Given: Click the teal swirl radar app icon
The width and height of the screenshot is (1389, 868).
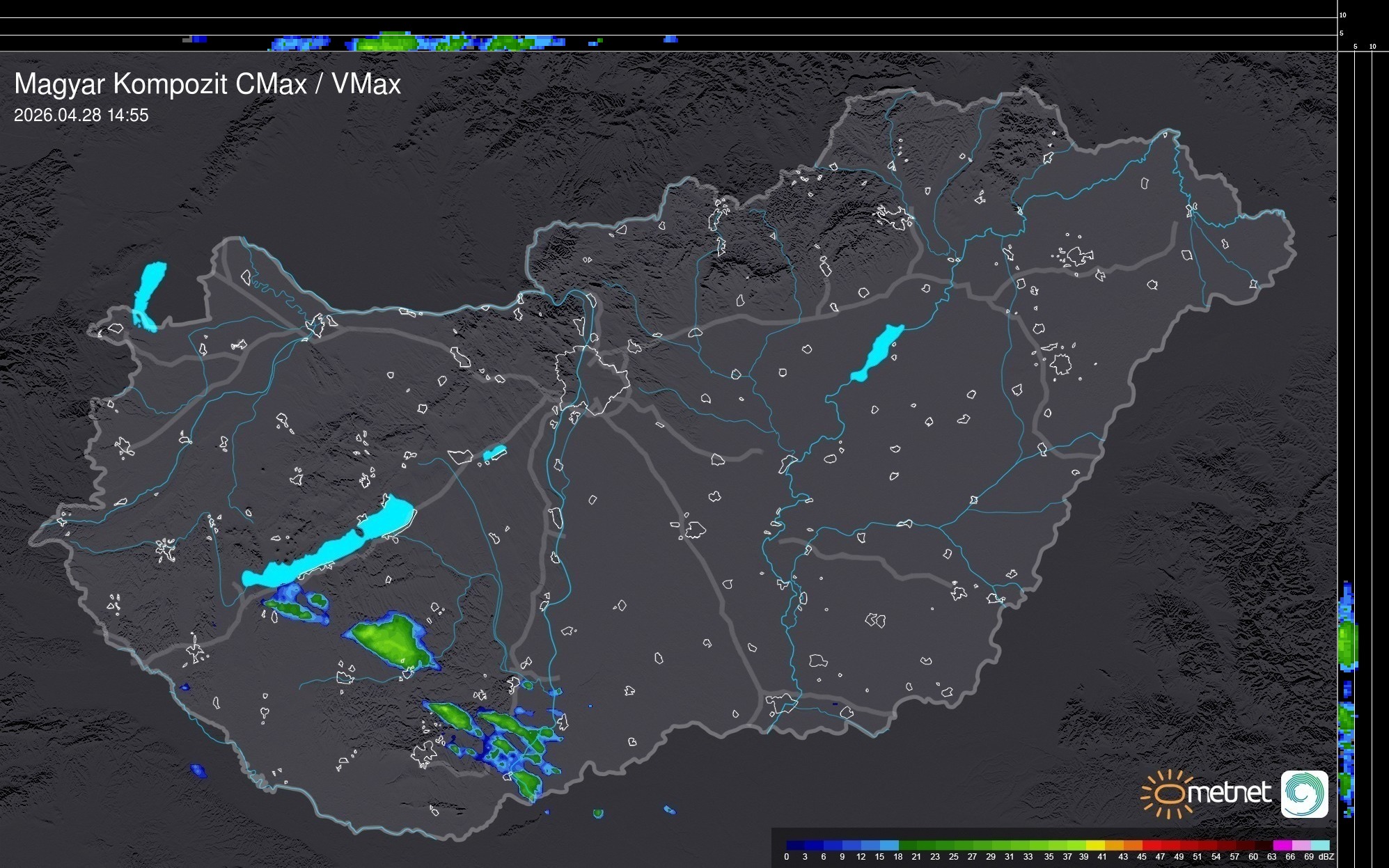Looking at the screenshot, I should point(1304,794).
